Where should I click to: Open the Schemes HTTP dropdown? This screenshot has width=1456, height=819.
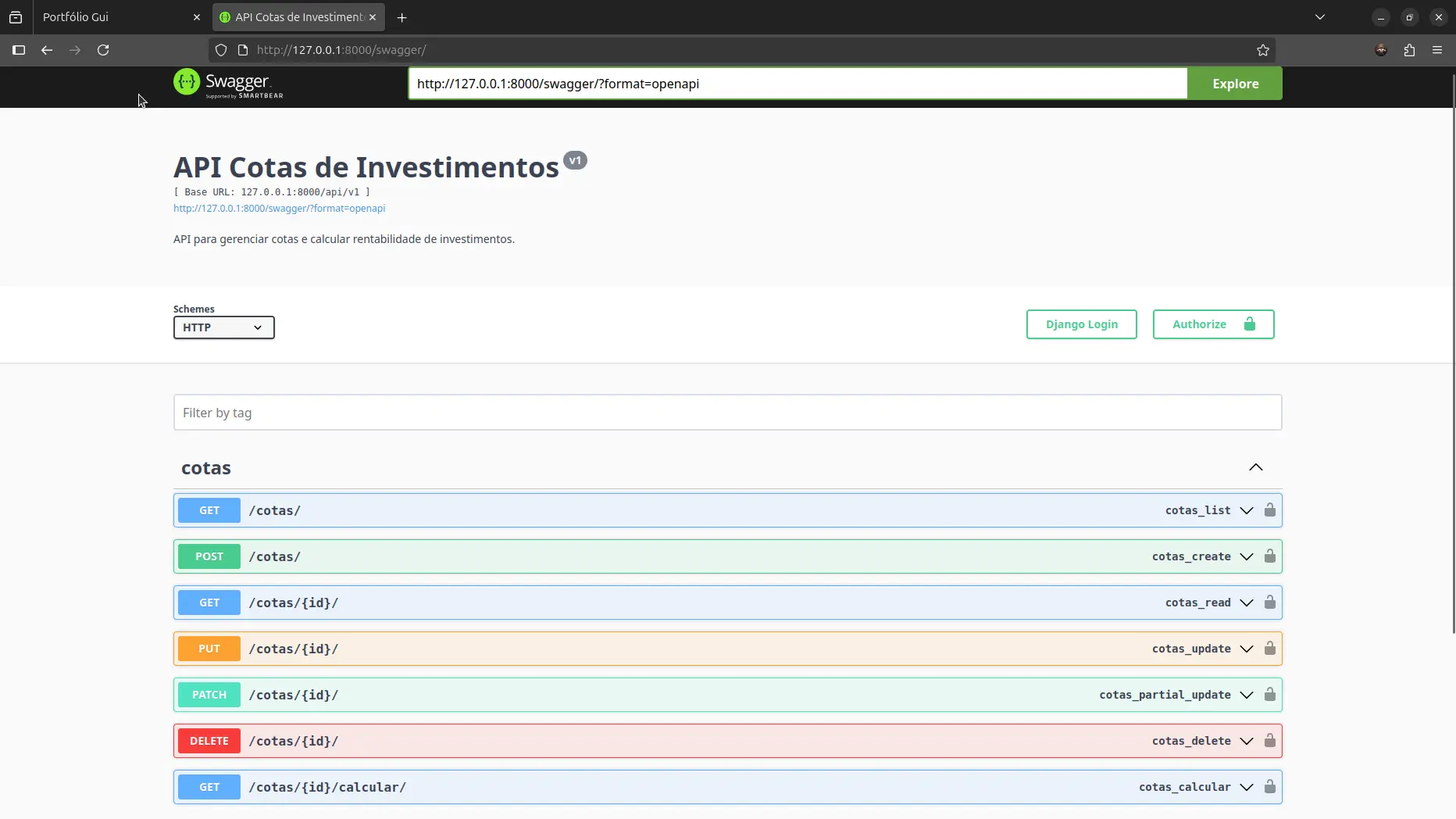223,327
